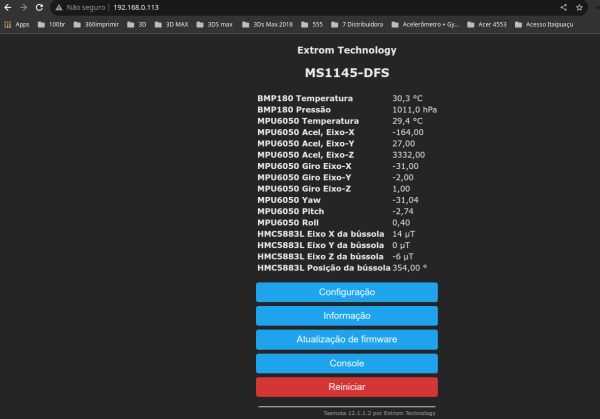Viewport: 600px width, 419px height.
Task: Open the Informação page
Action: coord(346,316)
